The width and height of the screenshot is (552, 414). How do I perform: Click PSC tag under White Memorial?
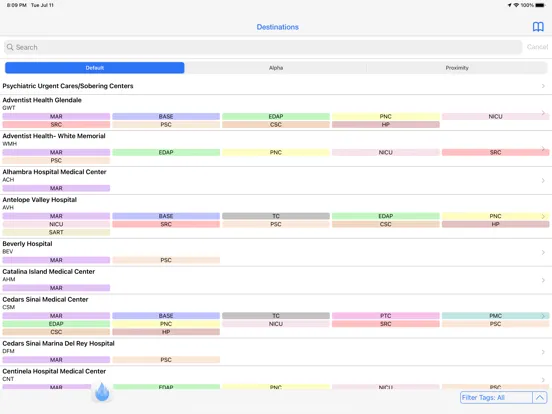click(56, 161)
